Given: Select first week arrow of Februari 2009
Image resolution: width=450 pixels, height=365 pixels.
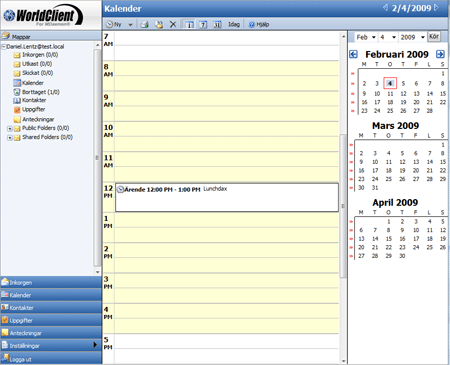Looking at the screenshot, I should [353, 74].
